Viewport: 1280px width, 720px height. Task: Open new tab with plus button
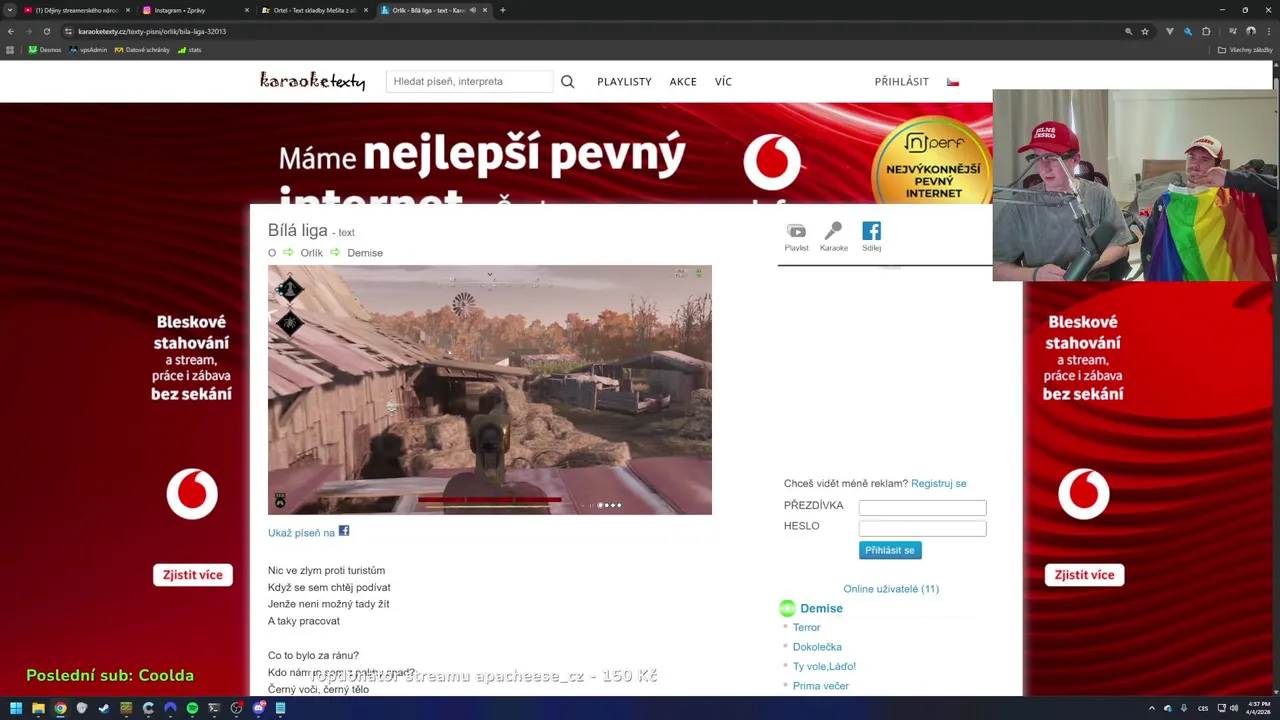503,10
